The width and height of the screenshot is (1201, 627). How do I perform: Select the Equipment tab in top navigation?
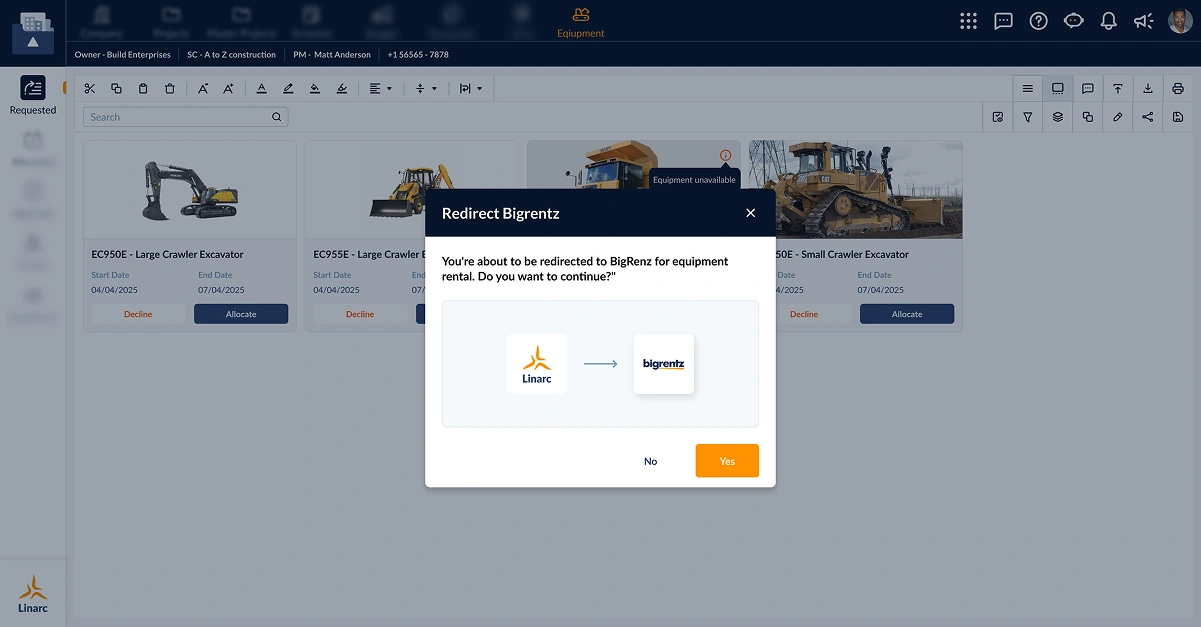[581, 22]
